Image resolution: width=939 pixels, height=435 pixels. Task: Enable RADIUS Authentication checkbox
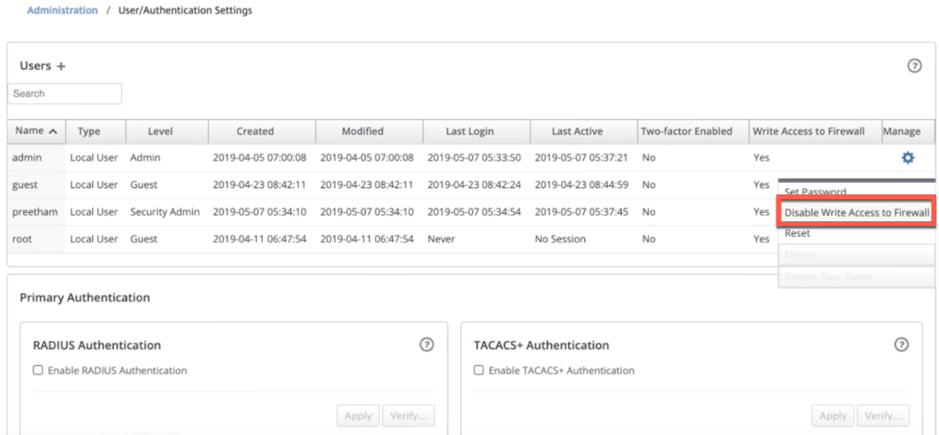coord(38,370)
